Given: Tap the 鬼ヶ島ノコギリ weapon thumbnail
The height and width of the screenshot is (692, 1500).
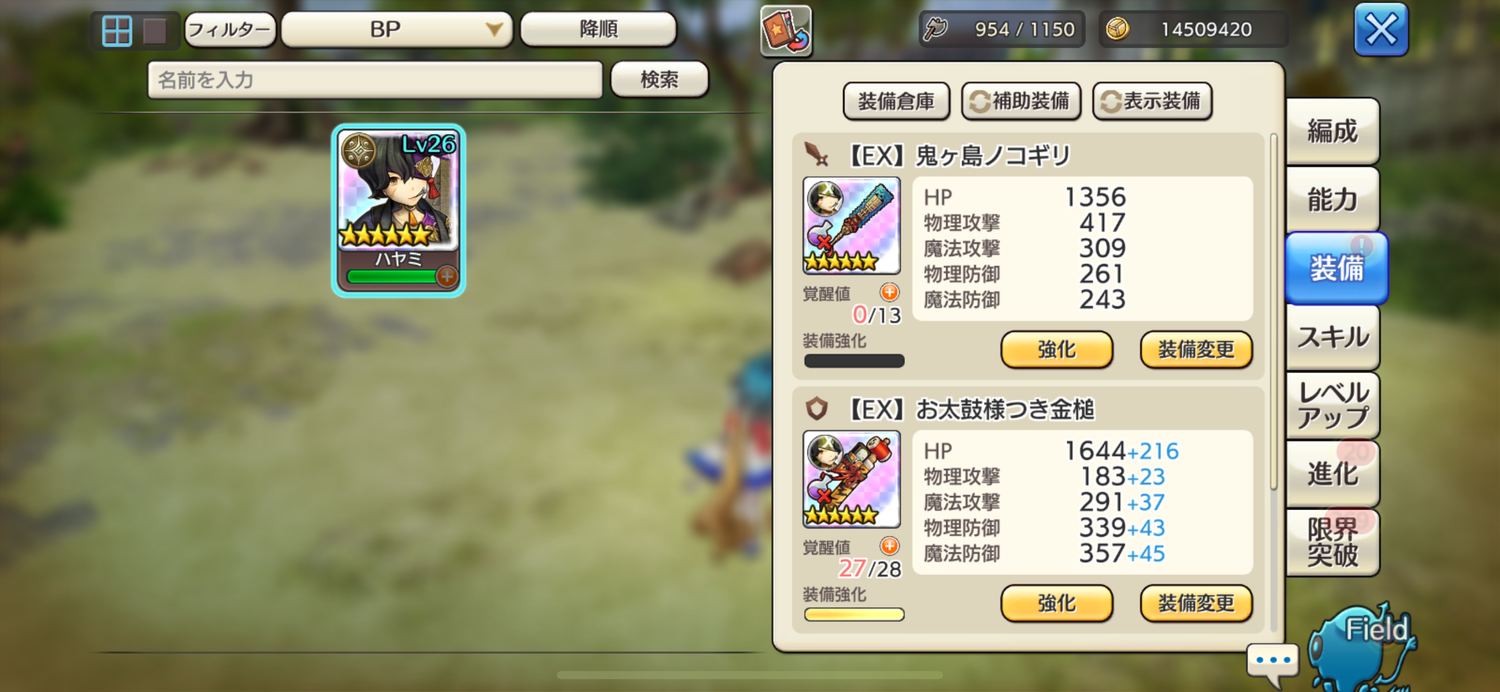Looking at the screenshot, I should pyautogui.click(x=852, y=226).
